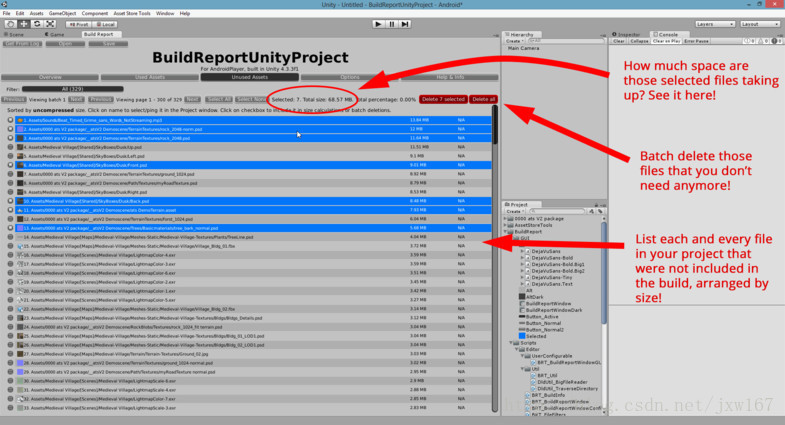This screenshot has height=425, width=785.
Task: Open the Window menu
Action: 165,14
